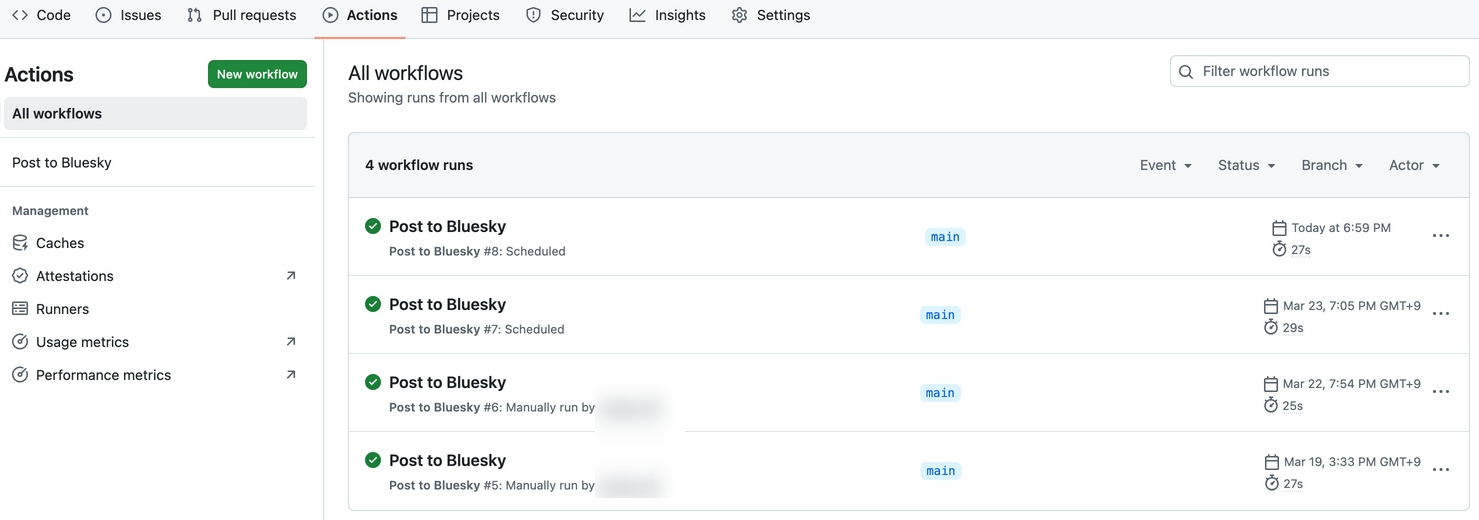Click the New workflow button

point(257,74)
